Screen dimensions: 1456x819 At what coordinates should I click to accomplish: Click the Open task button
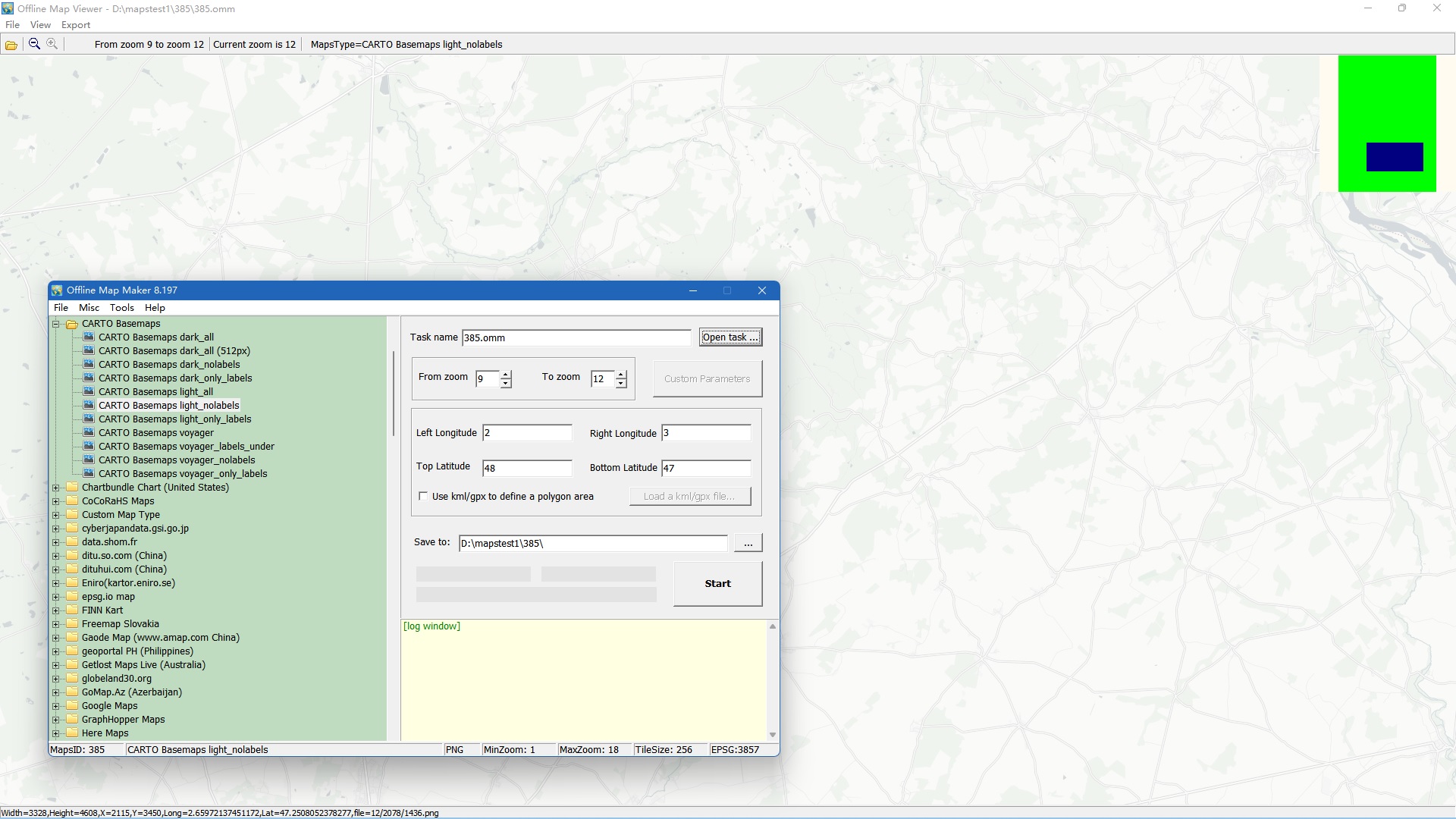point(730,337)
